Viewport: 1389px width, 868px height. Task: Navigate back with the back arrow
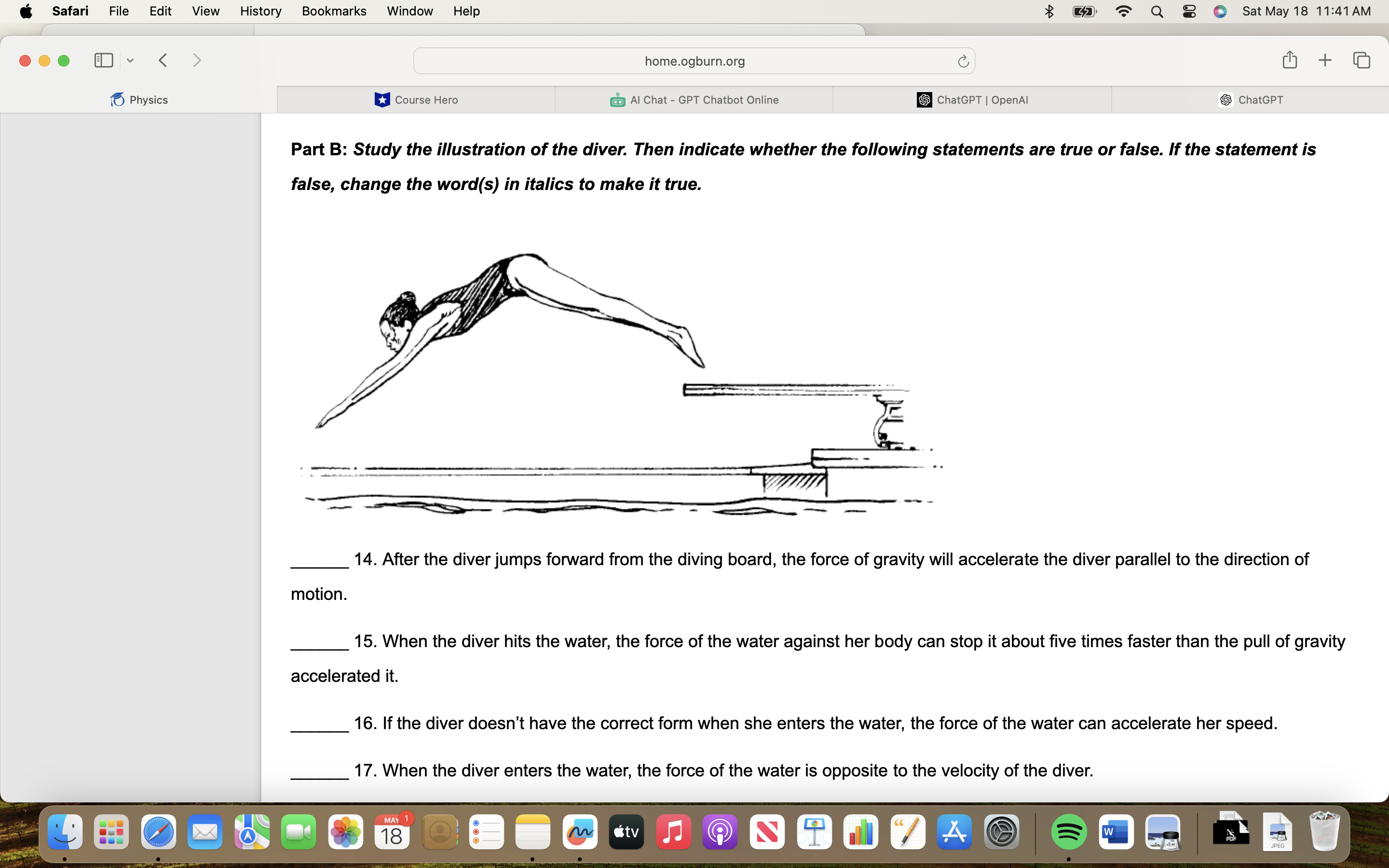click(x=163, y=60)
